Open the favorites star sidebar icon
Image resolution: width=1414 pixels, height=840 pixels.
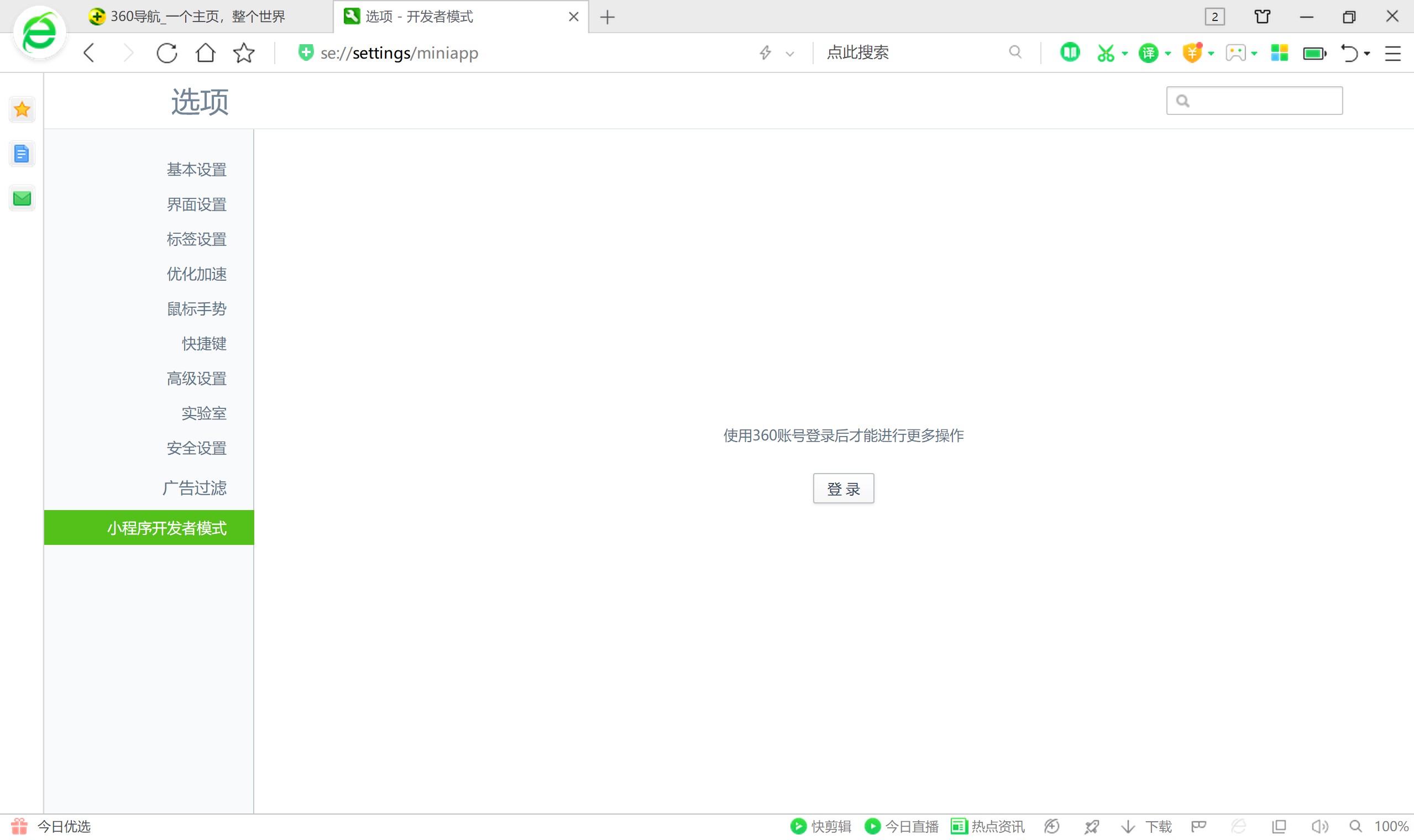tap(22, 109)
